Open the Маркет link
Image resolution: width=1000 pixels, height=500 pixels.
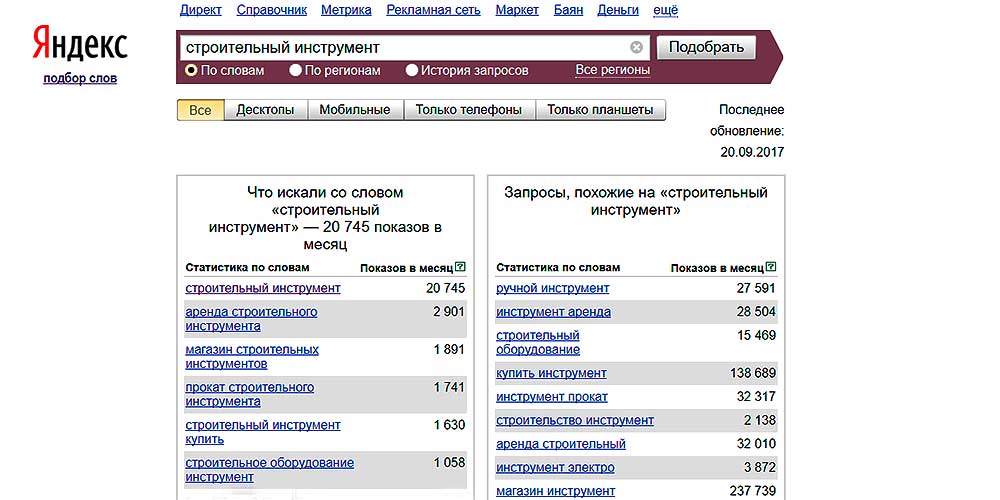pos(517,10)
